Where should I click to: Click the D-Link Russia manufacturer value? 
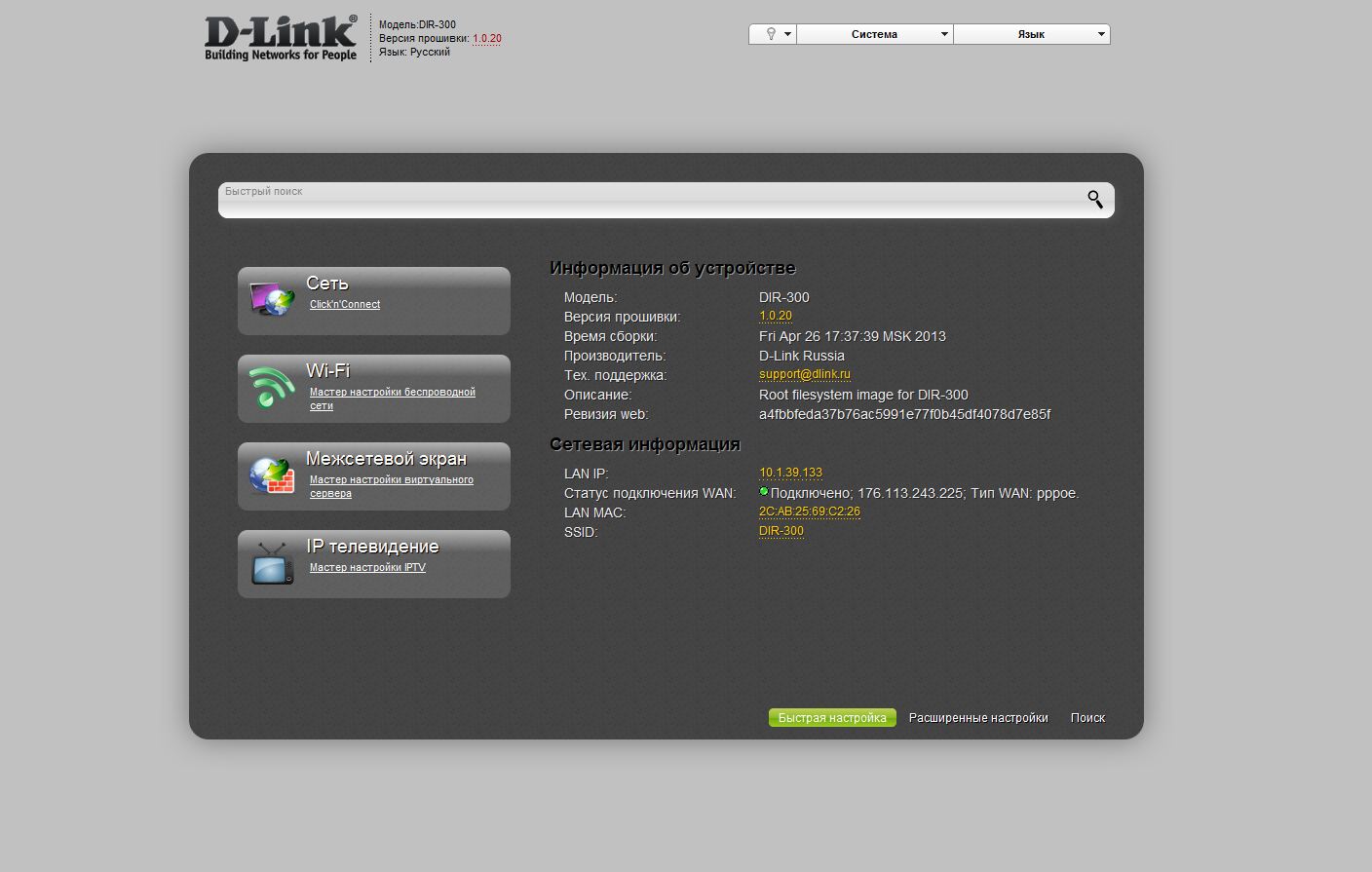(x=802, y=356)
